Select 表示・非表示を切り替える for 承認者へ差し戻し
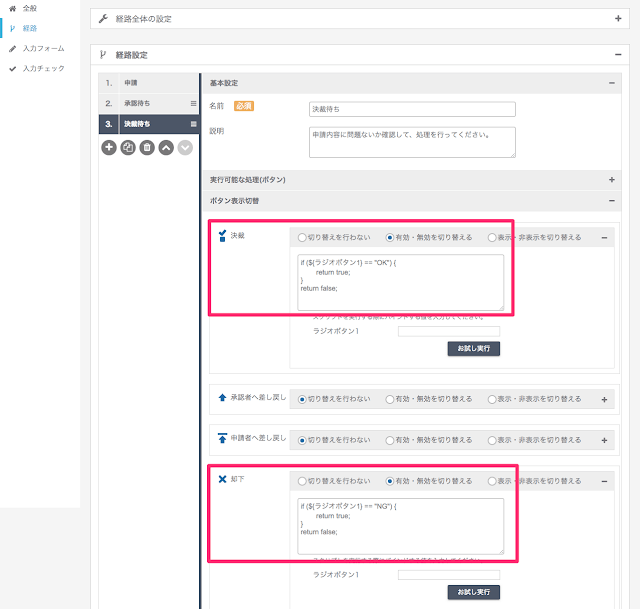Image resolution: width=640 pixels, height=609 pixels. (492, 399)
